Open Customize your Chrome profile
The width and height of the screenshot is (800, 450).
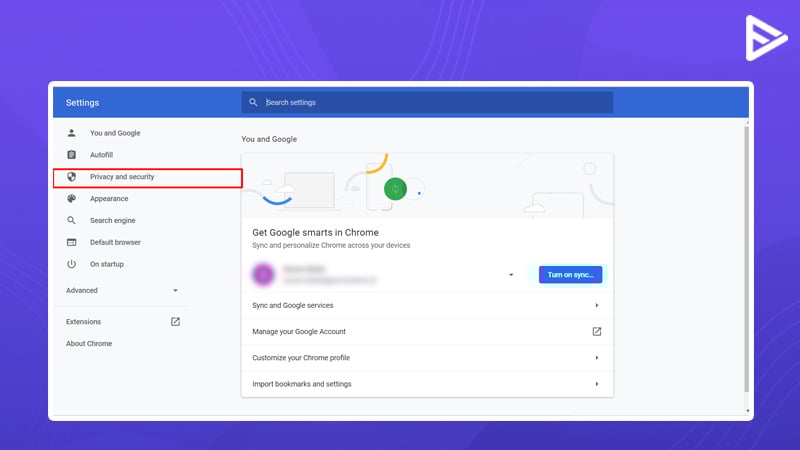coord(427,358)
